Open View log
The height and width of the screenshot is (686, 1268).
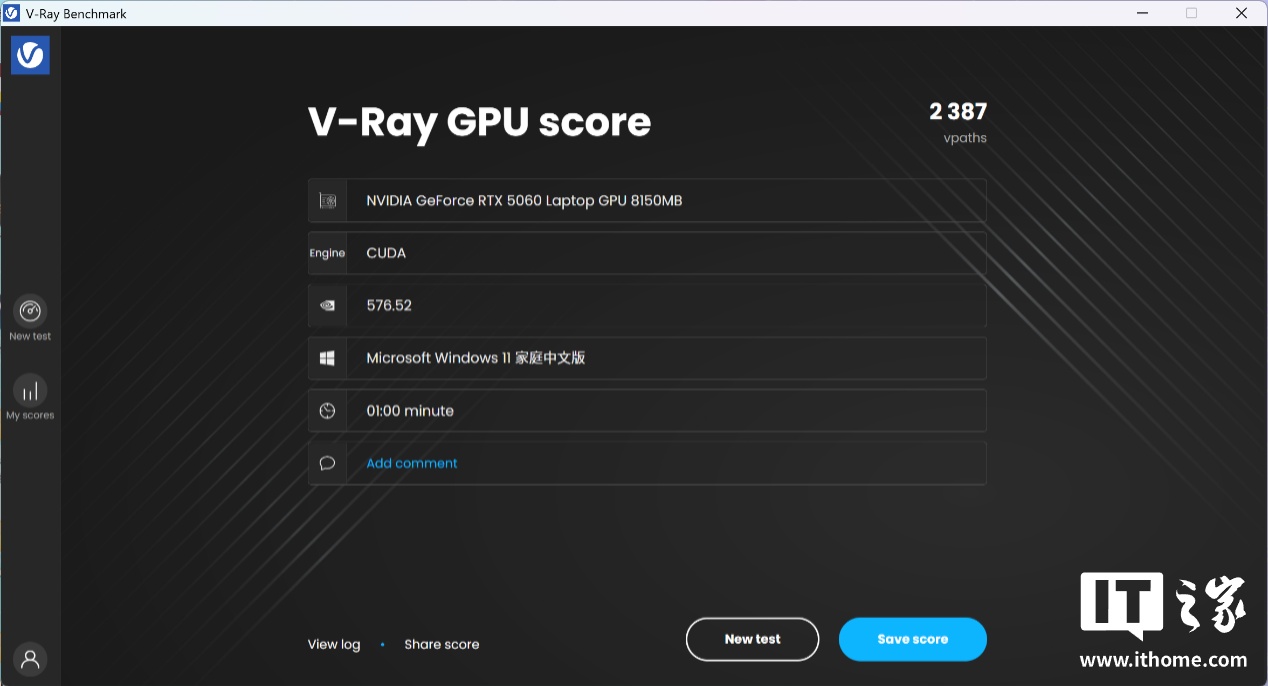pyautogui.click(x=333, y=644)
